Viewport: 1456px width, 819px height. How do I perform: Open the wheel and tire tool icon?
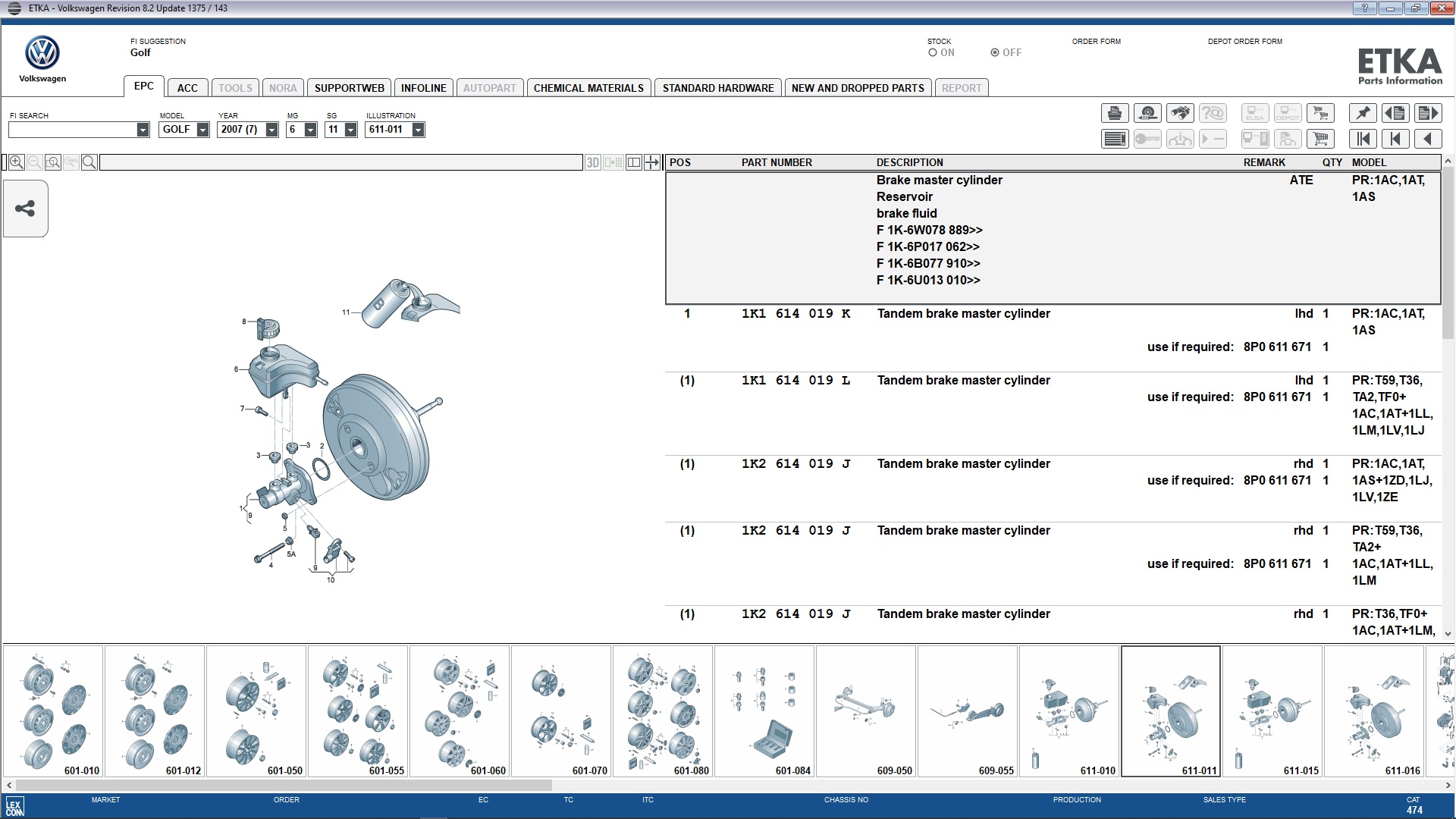pos(1147,114)
